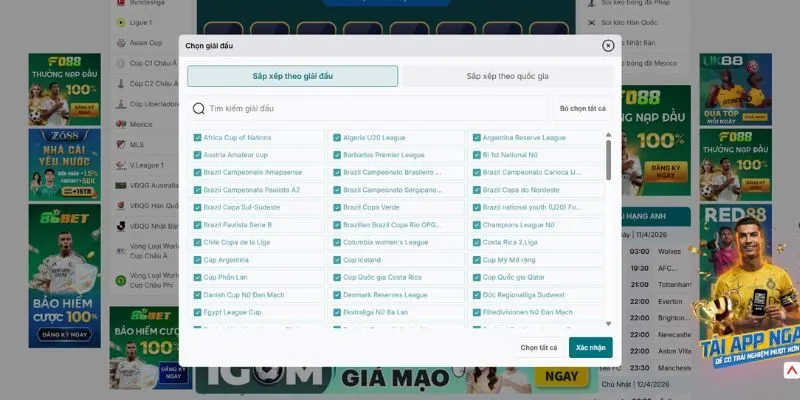
Task: Uncheck Brazil Copa Verde league
Action: coord(337,207)
